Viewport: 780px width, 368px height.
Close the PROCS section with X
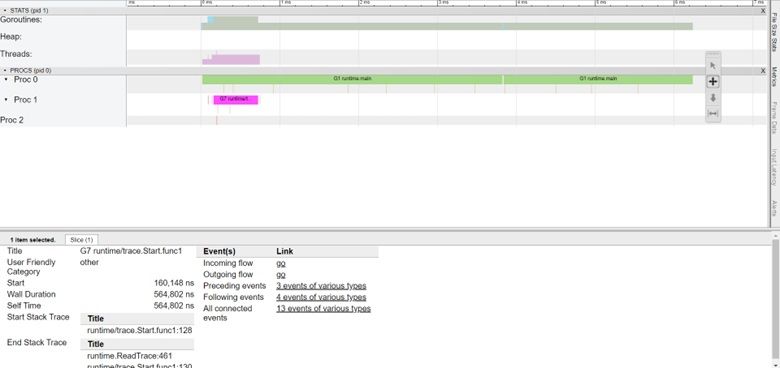763,71
